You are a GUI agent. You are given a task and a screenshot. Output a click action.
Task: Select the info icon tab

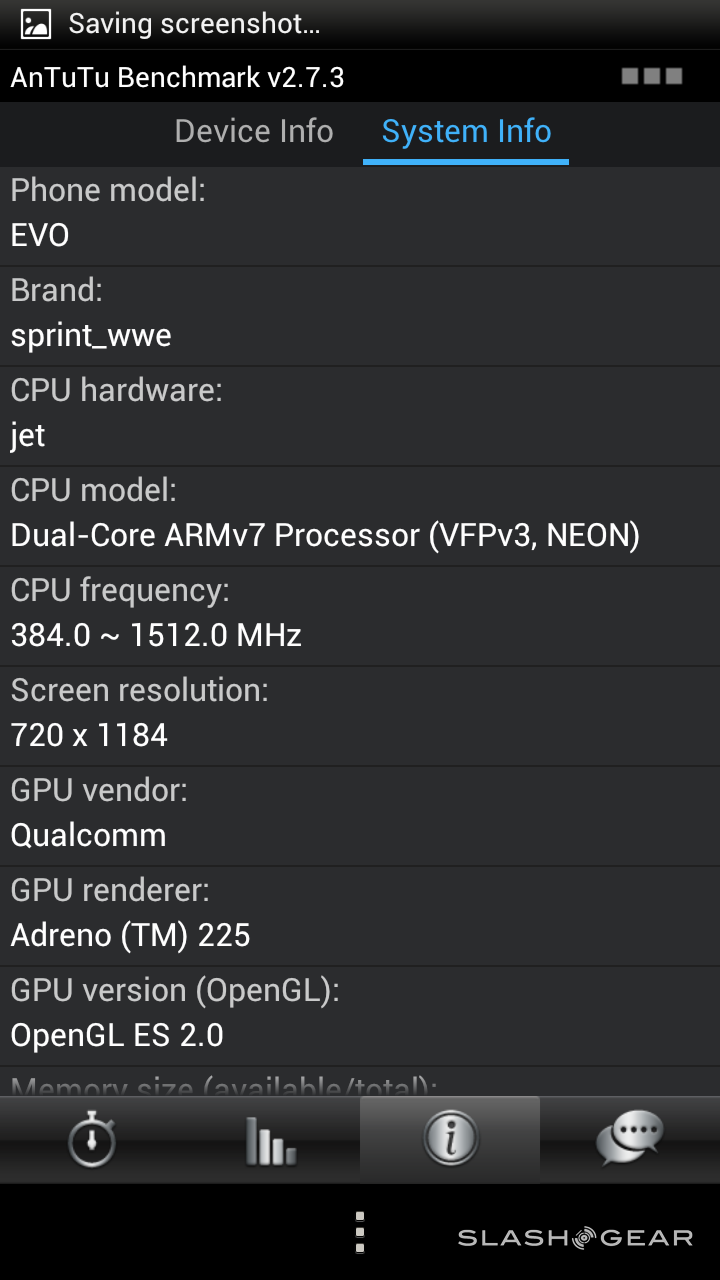(450, 1139)
